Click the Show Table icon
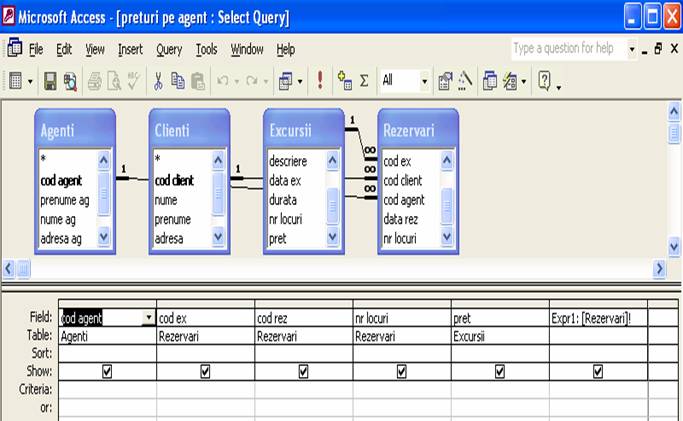This screenshot has height=421, width=683. 345,81
